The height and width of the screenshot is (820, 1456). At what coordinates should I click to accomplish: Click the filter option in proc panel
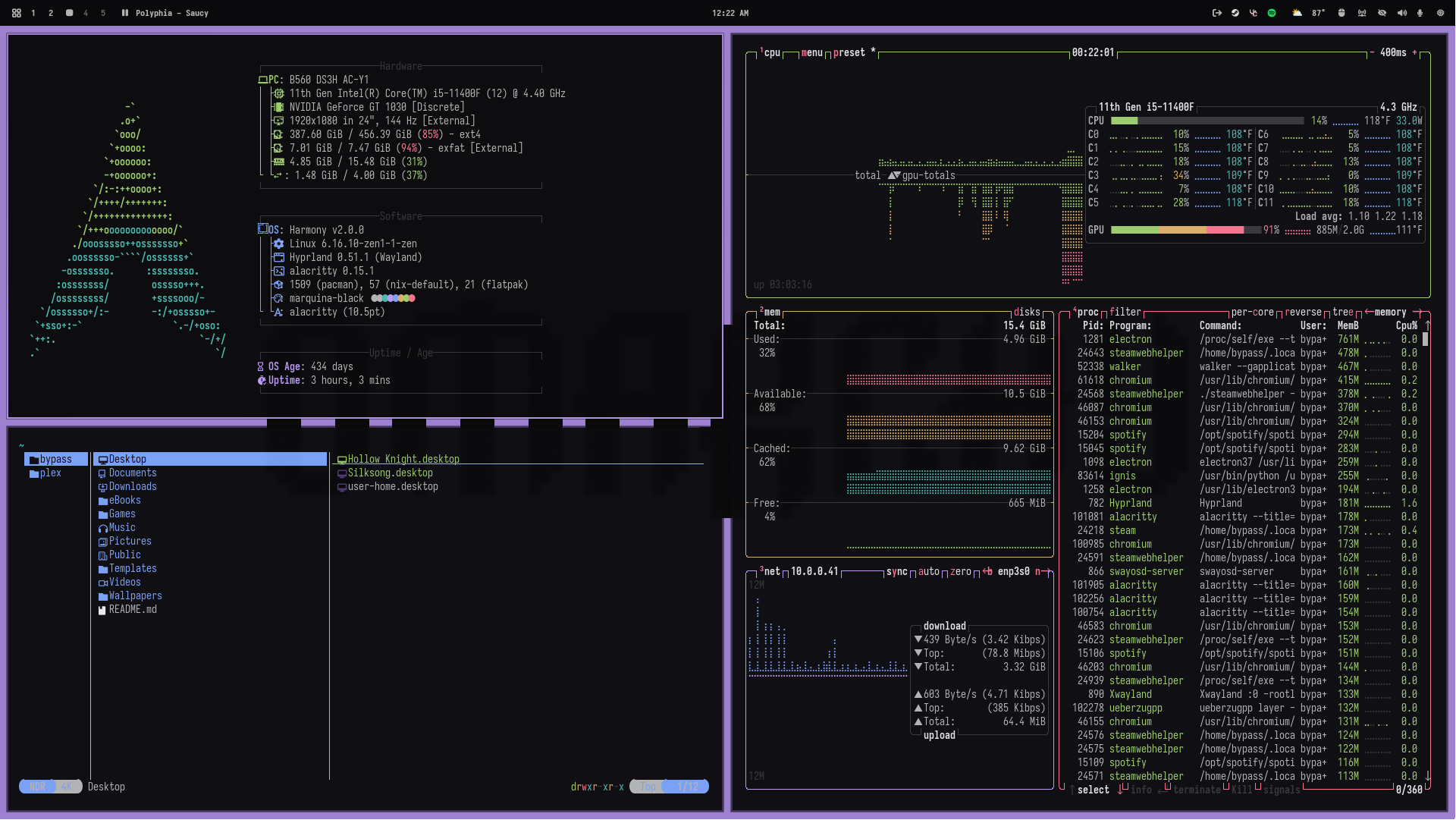[1125, 312]
